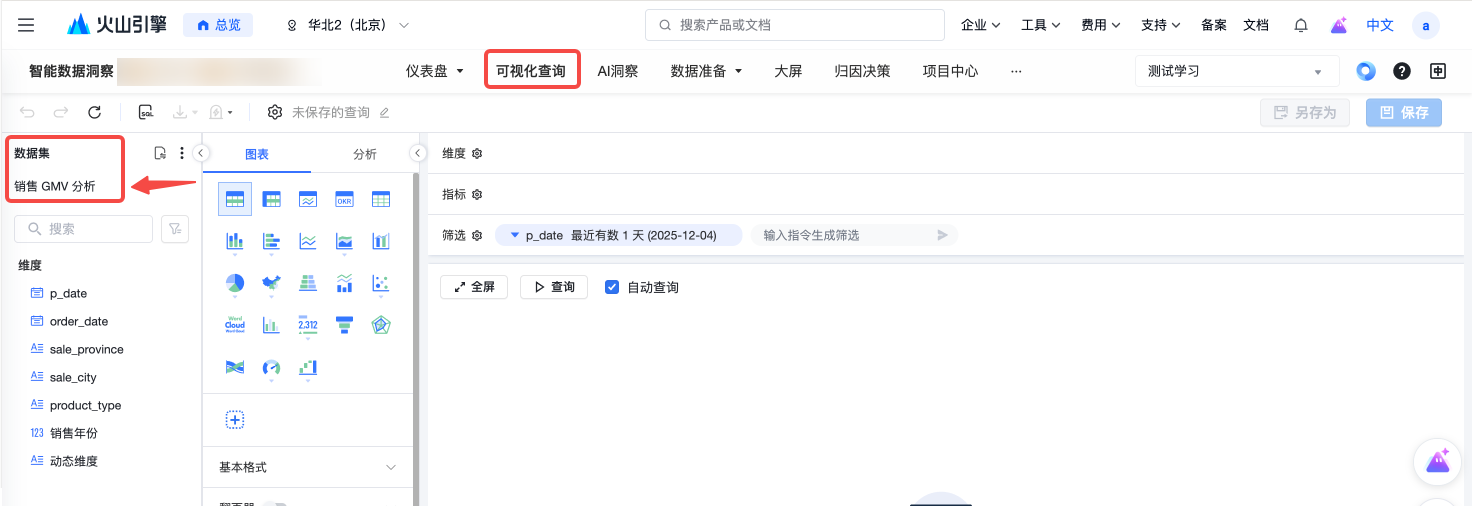The image size is (1472, 506).
Task: Open the 测试学习 project selector
Action: tap(1237, 71)
